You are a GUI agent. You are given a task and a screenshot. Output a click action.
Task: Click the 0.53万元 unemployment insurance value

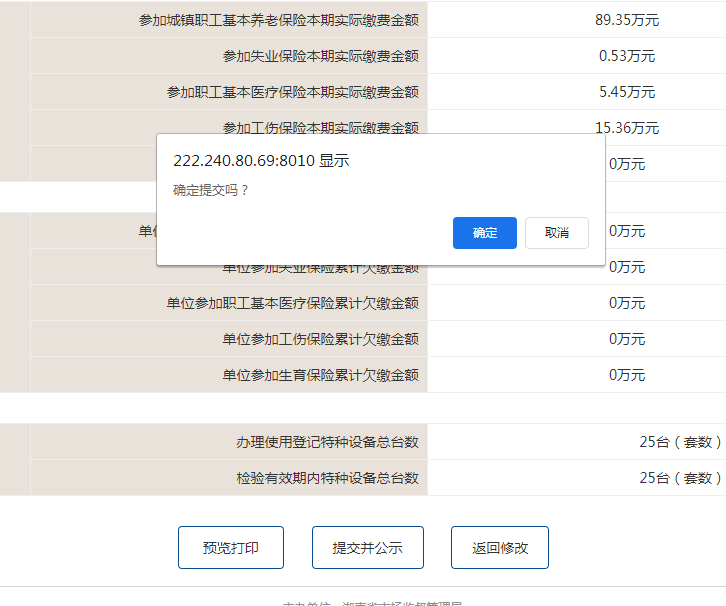[x=626, y=56]
